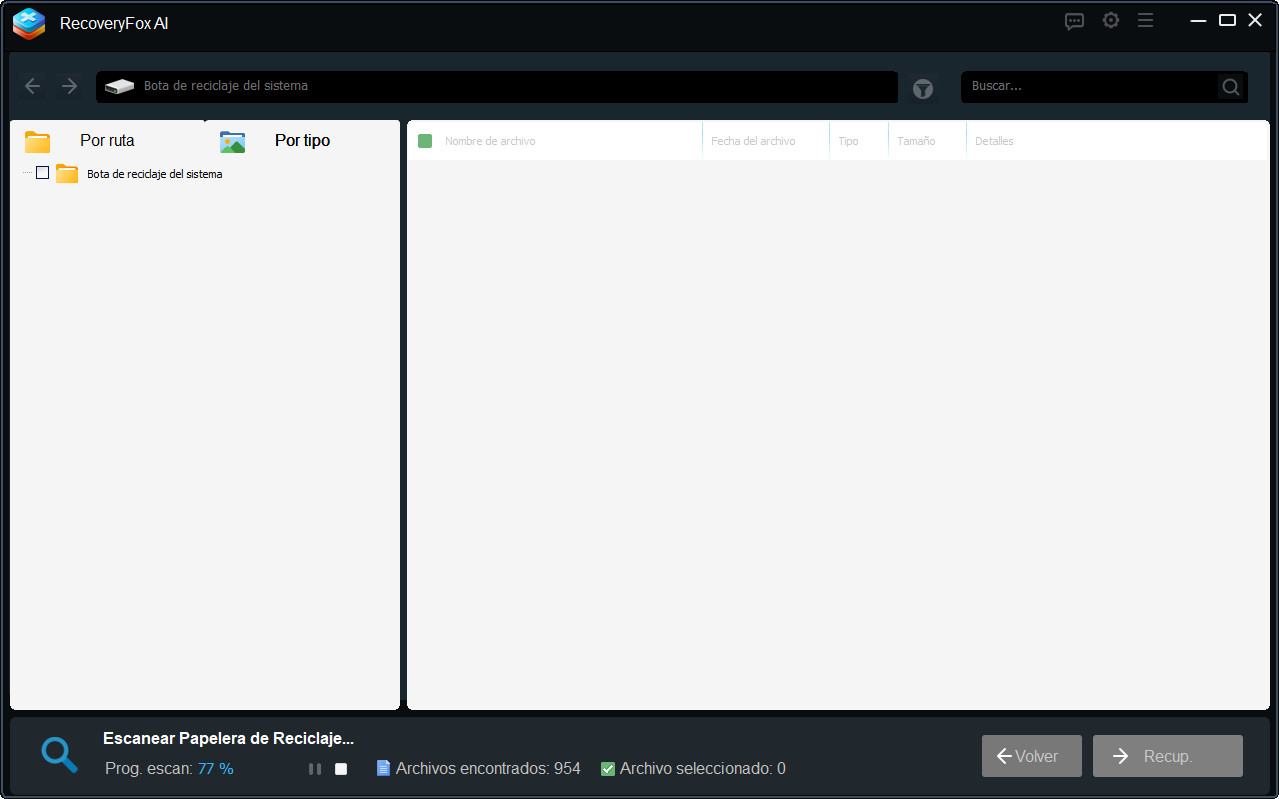Type in the Buscar search field
This screenshot has height=799, width=1279.
point(1090,87)
